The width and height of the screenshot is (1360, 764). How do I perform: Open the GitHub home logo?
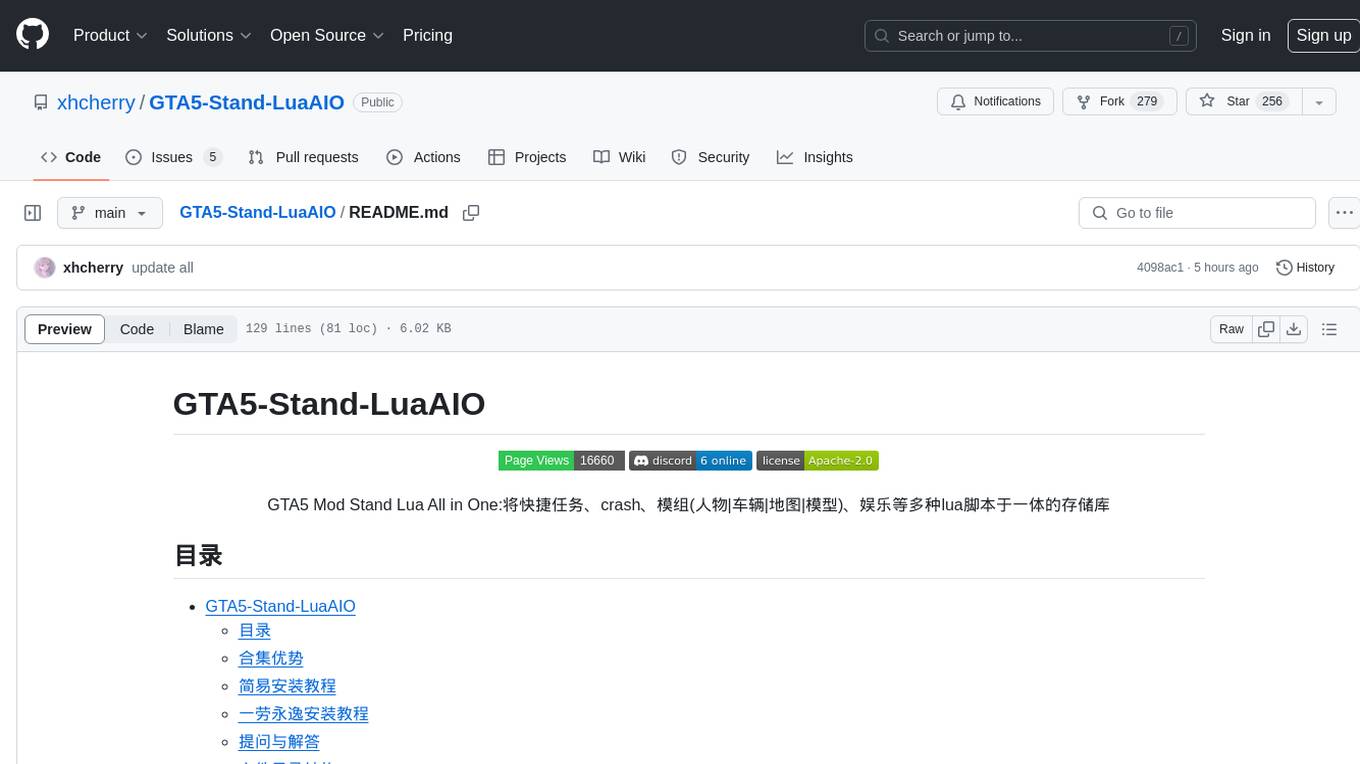pyautogui.click(x=33, y=35)
